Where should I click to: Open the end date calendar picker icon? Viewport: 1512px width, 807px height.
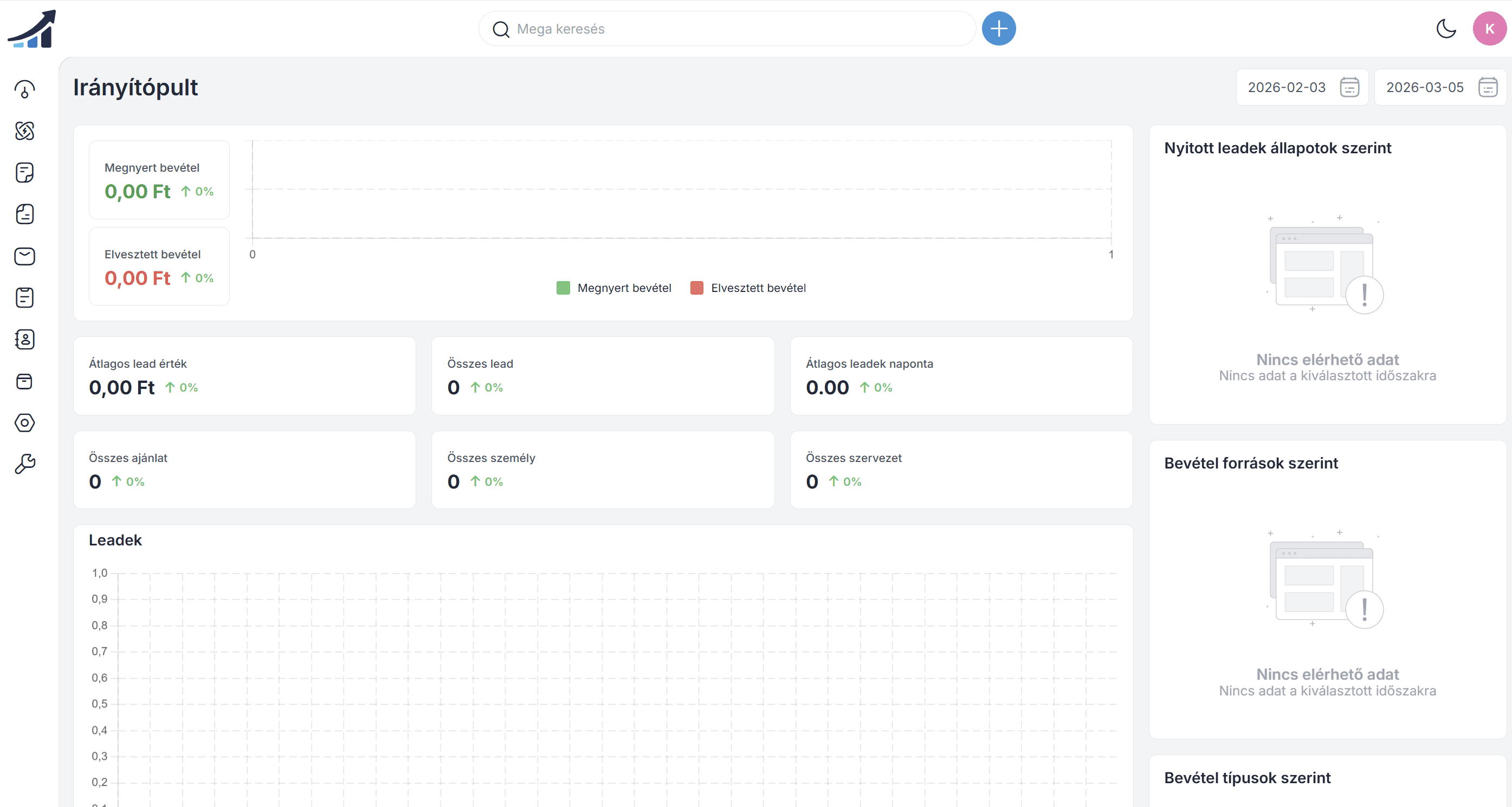[1488, 87]
